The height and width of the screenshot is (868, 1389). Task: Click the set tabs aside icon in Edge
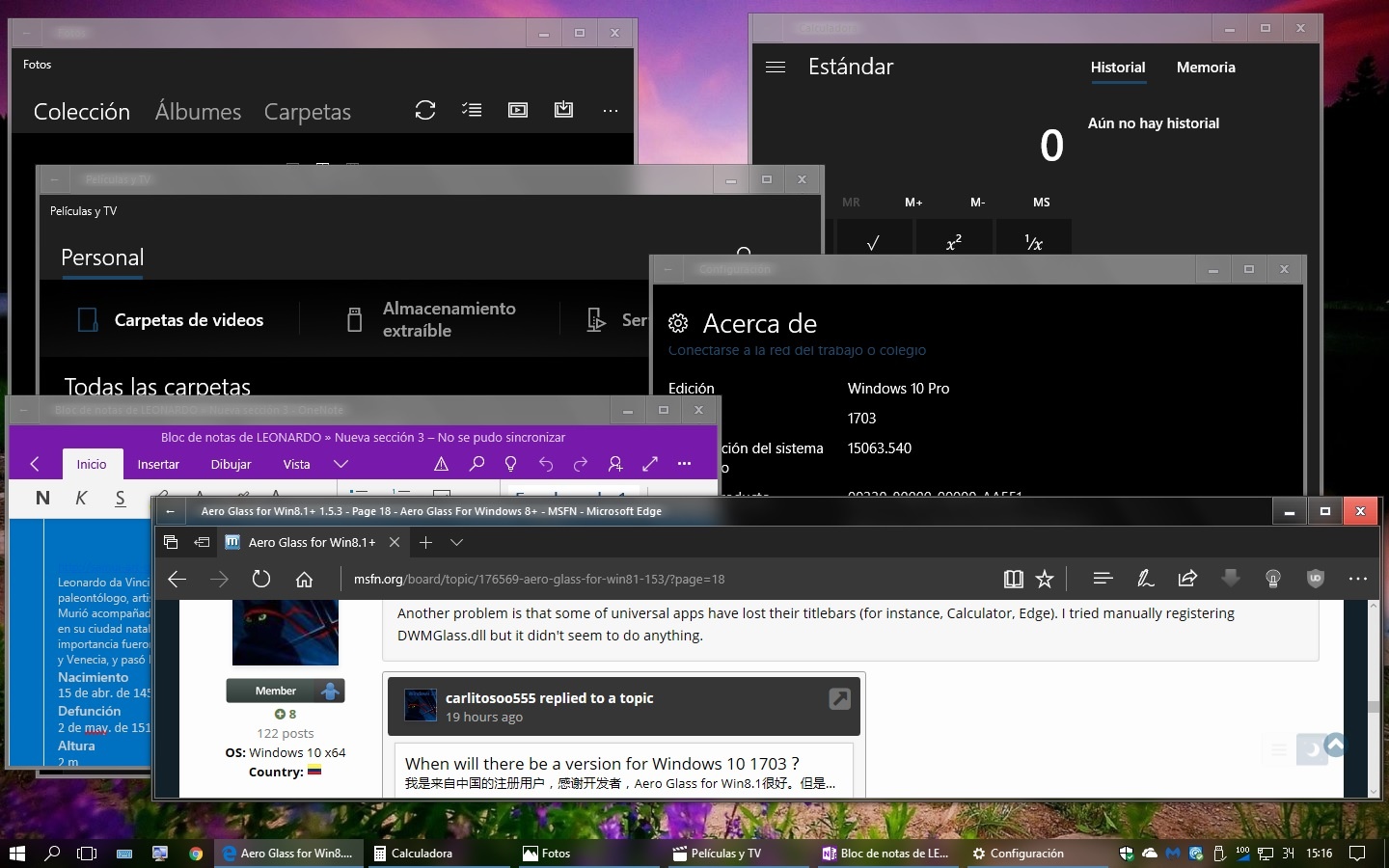click(x=201, y=542)
